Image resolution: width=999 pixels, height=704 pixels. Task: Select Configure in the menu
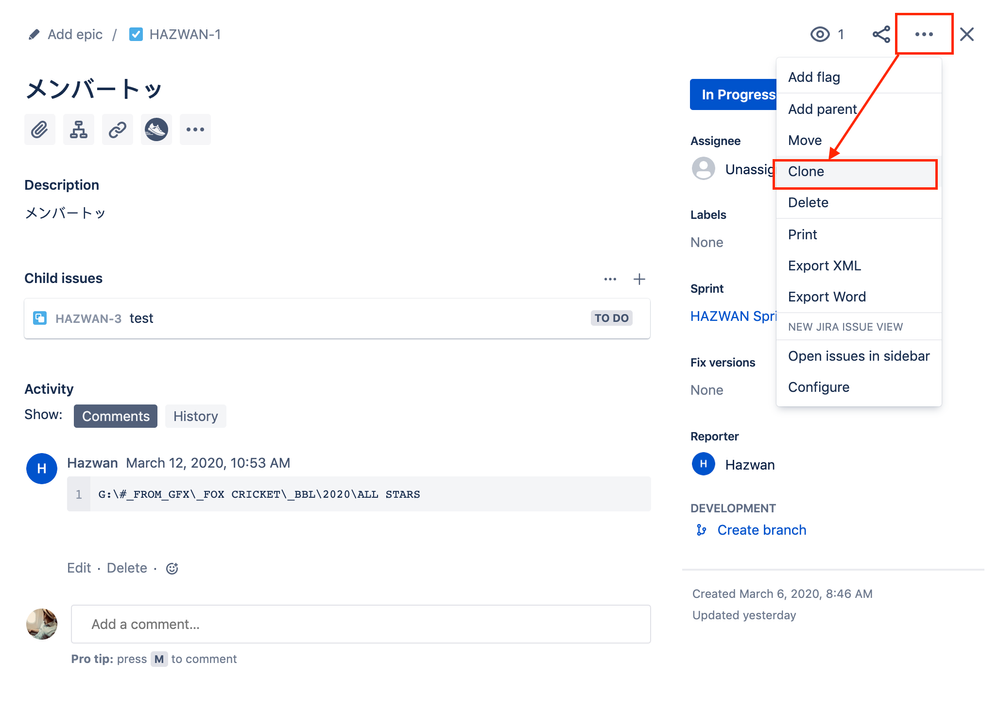pyautogui.click(x=858, y=387)
